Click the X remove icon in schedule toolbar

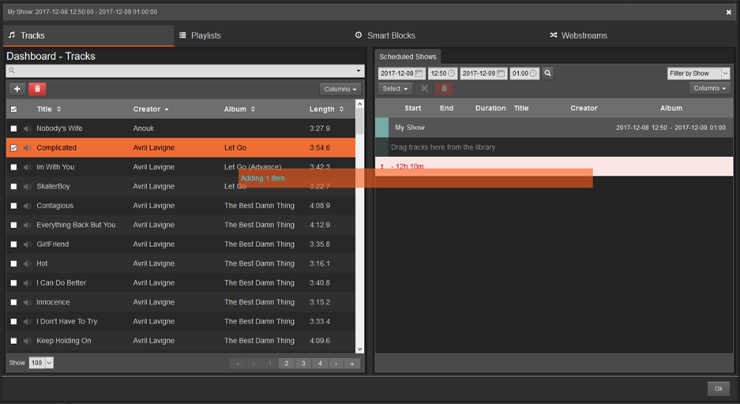(424, 89)
